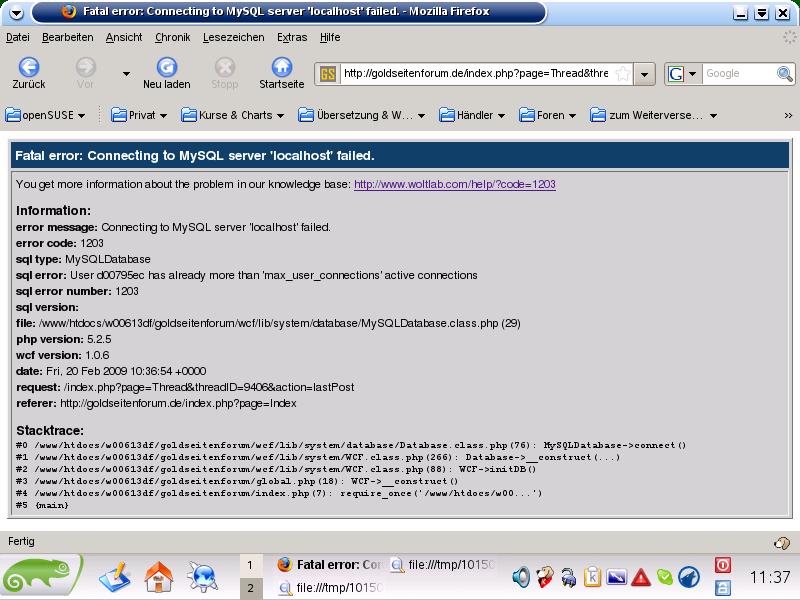This screenshot has width=800, height=600.
Task: Select the Fatal error Firefox taskbar entry
Action: (331, 565)
